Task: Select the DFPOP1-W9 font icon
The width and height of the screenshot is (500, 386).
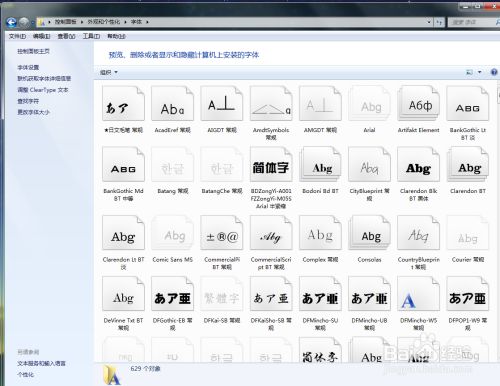Action: pyautogui.click(x=468, y=294)
